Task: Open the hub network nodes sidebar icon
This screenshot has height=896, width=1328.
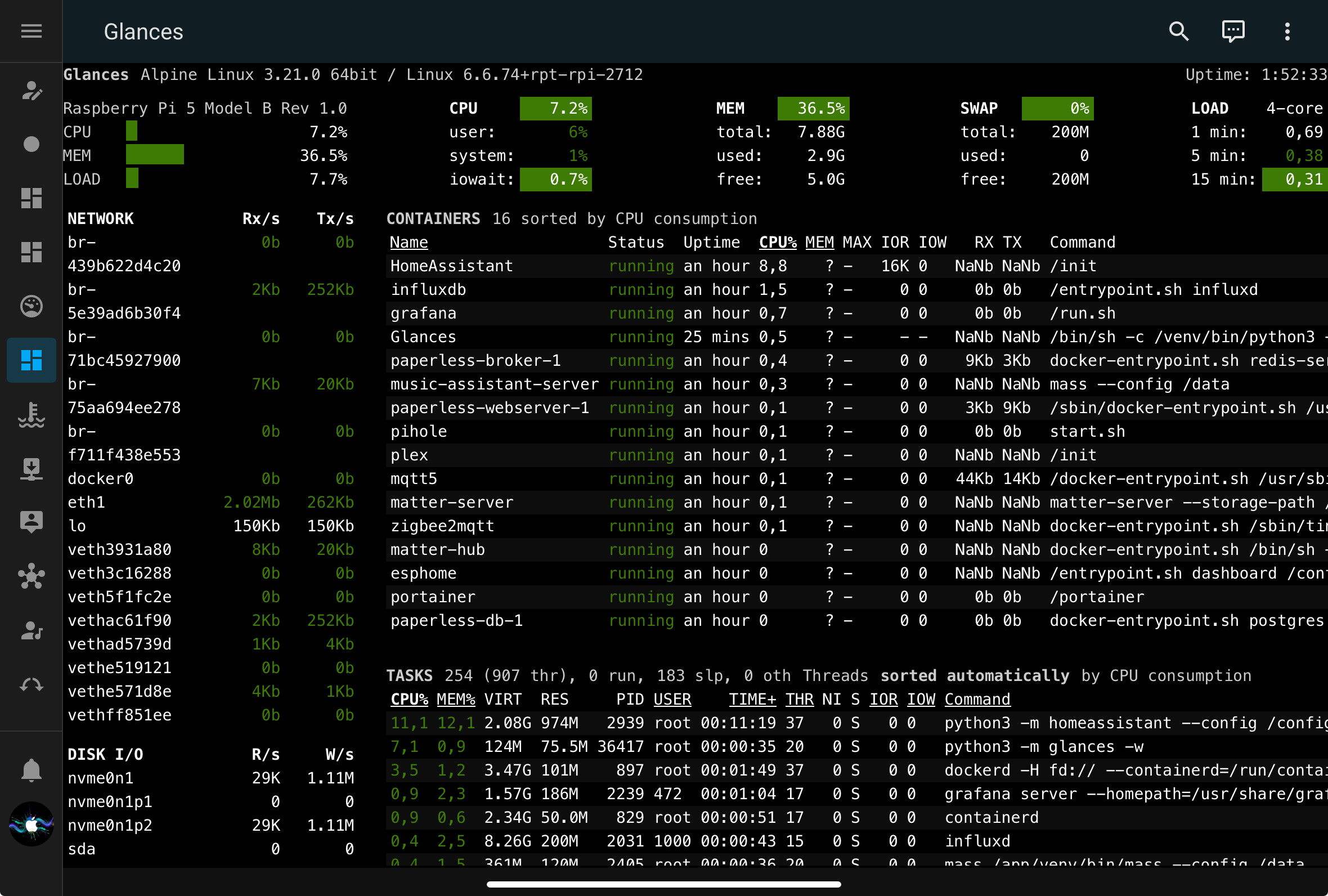Action: click(32, 576)
